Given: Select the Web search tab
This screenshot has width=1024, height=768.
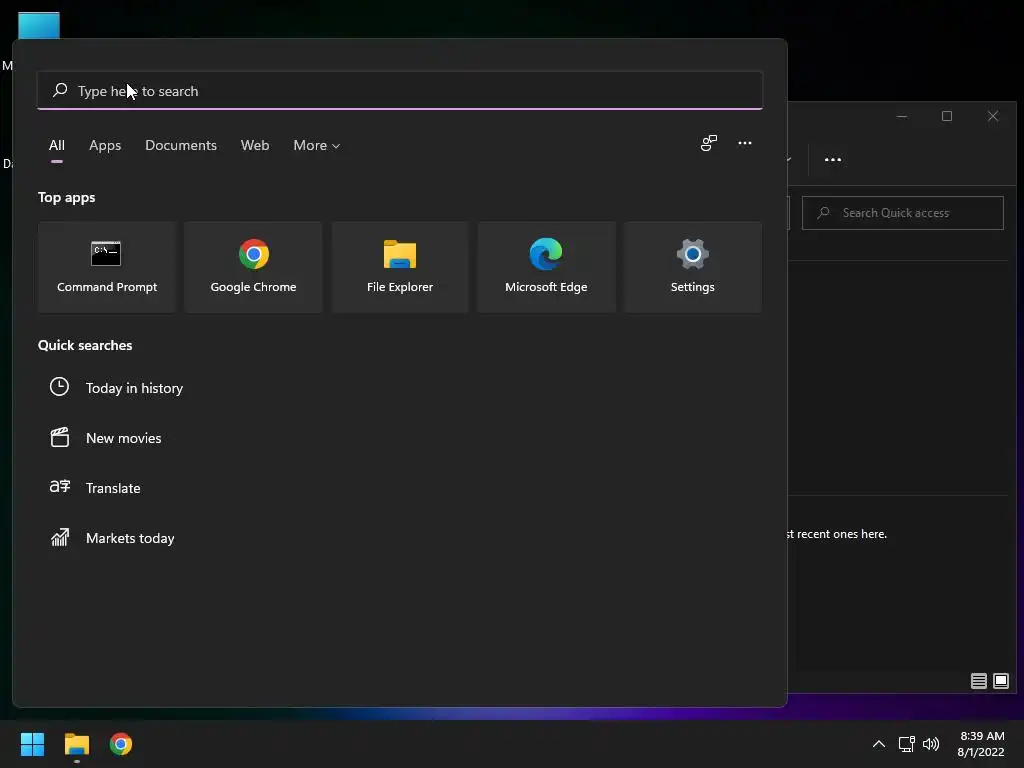Looking at the screenshot, I should tap(255, 145).
